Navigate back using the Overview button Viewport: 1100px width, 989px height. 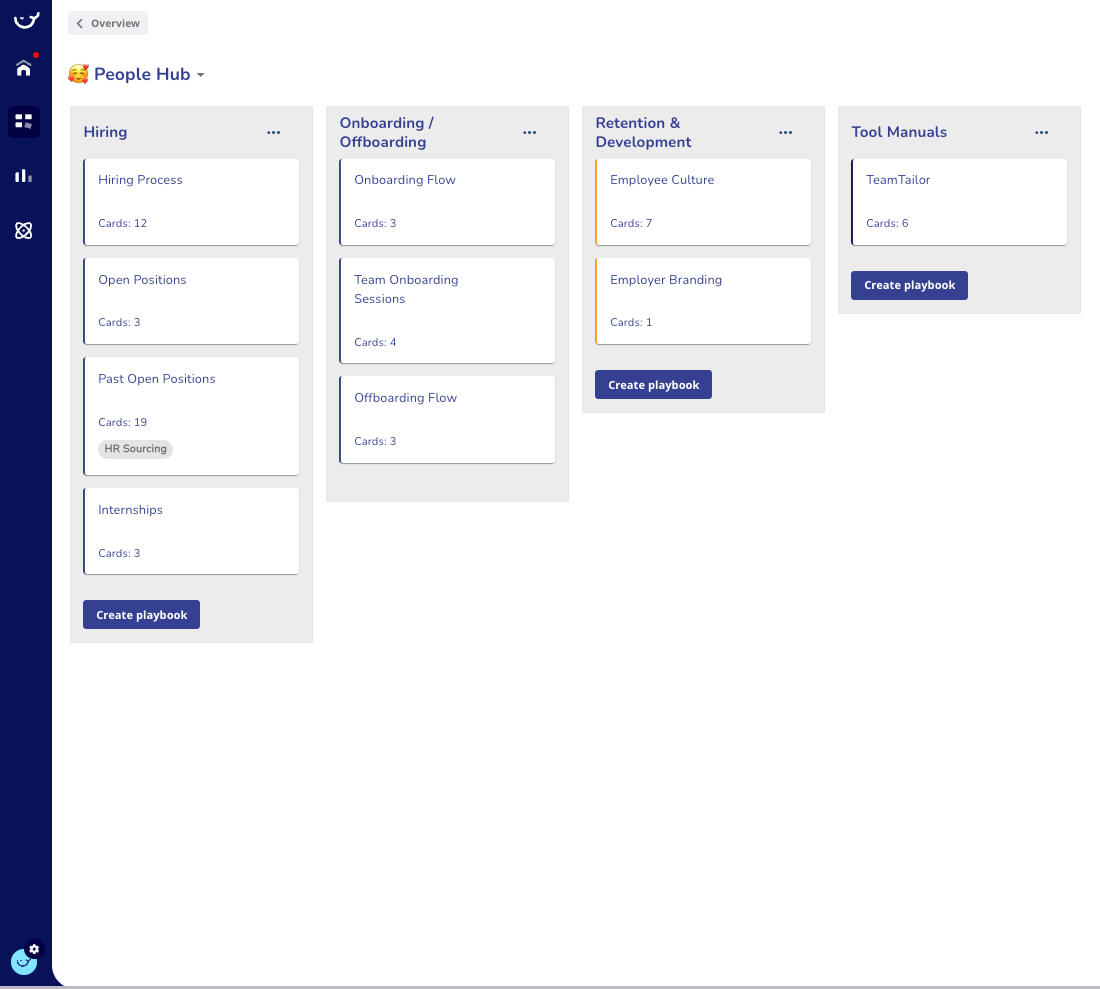[107, 22]
